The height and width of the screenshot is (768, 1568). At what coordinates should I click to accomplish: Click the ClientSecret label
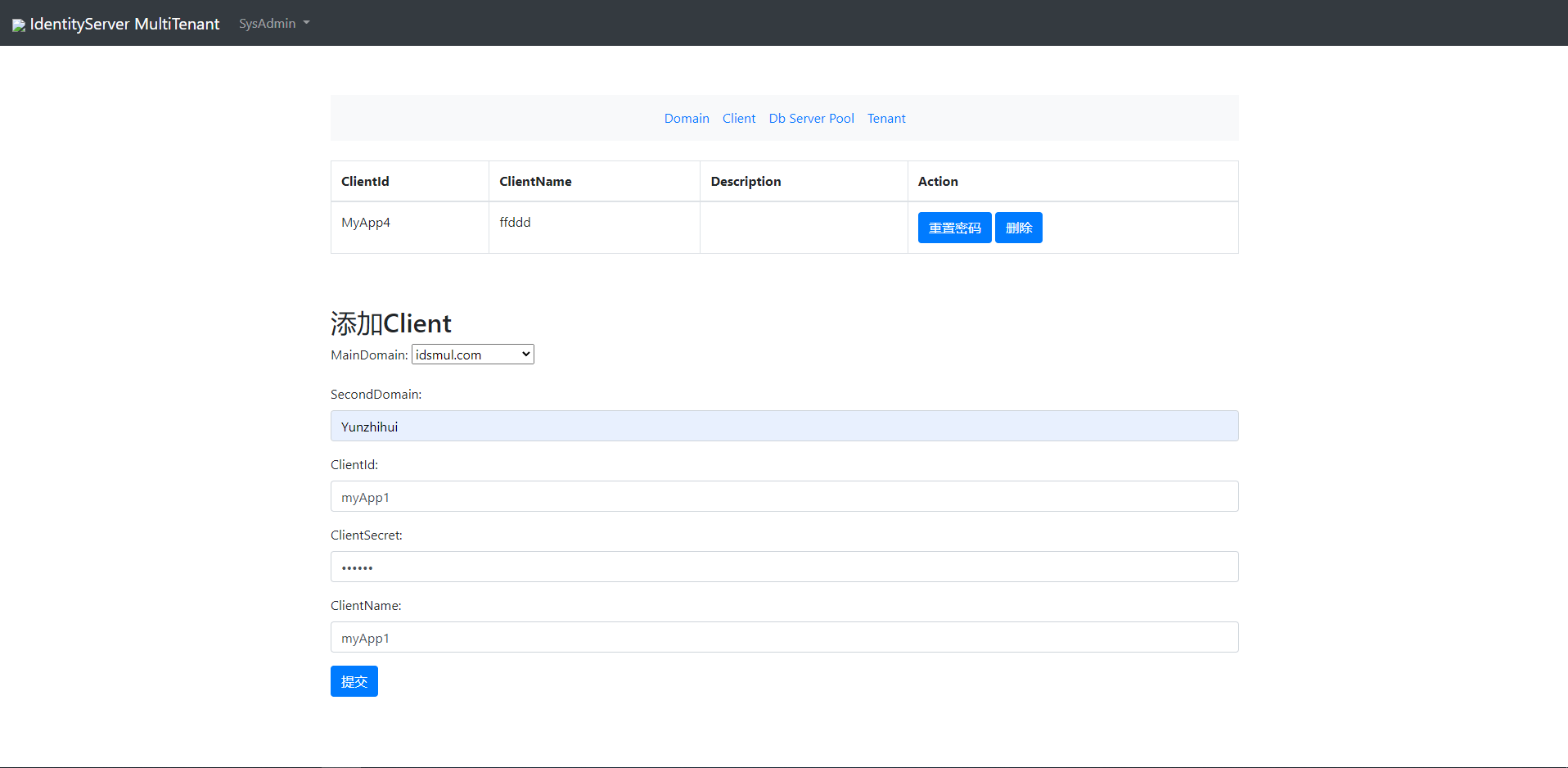[367, 535]
